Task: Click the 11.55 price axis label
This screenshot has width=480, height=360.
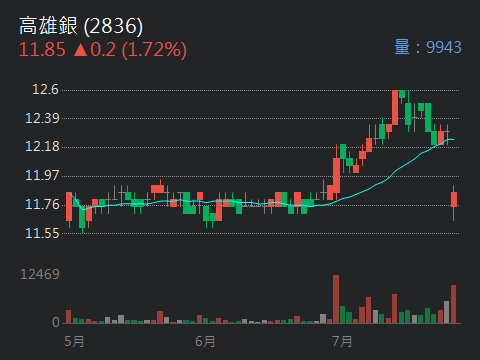Action: (42, 233)
